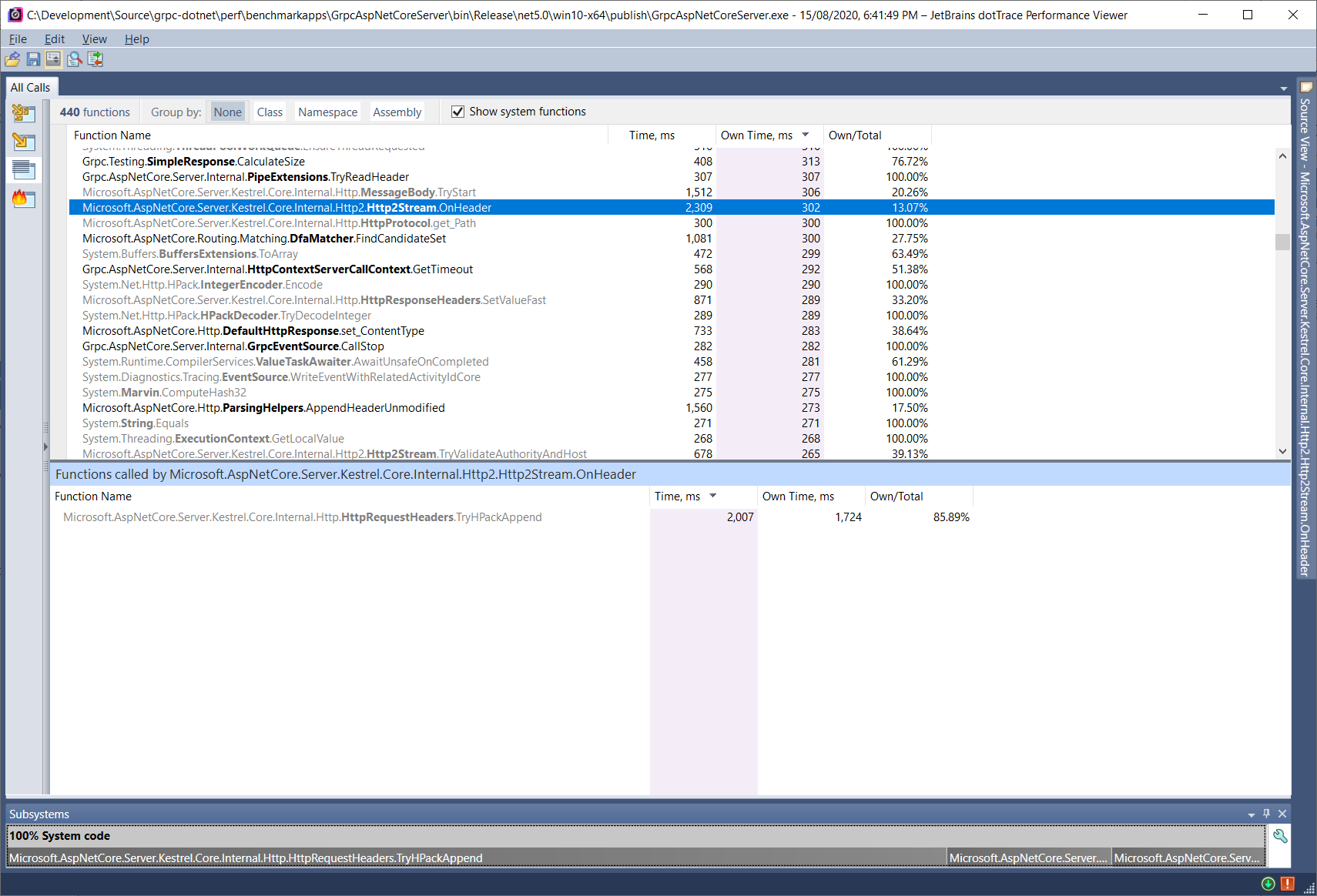This screenshot has width=1317, height=896.
Task: Select DefaultHttpResponse.set_ContentType row
Action: point(672,331)
